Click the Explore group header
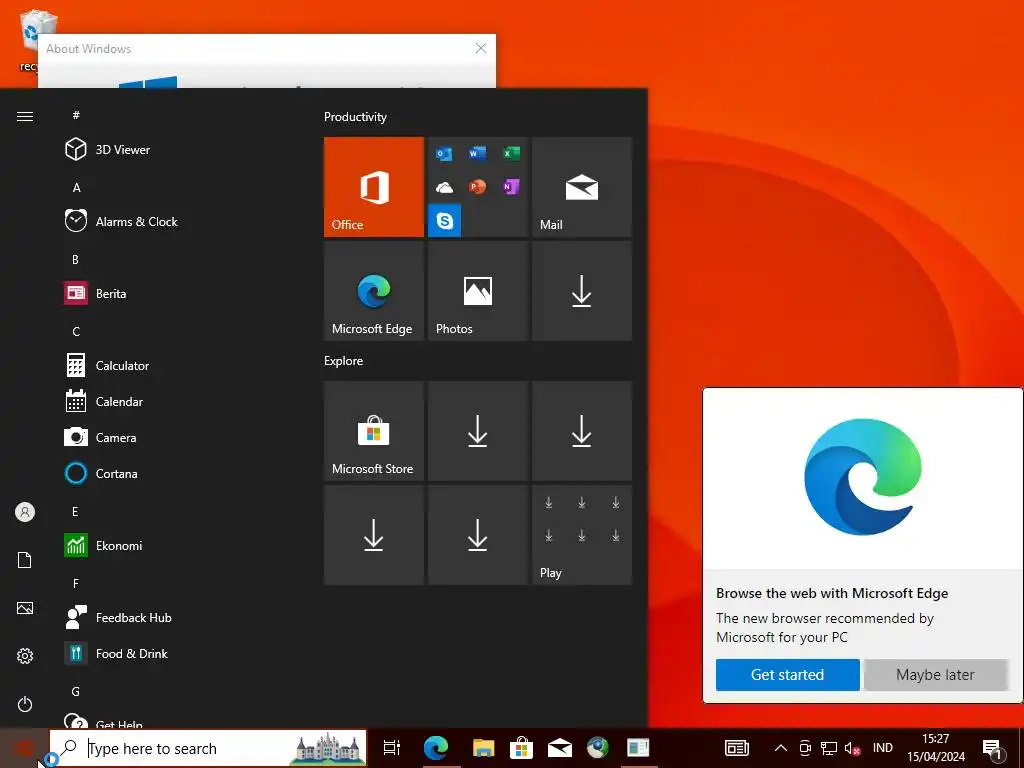The width and height of the screenshot is (1024, 768). click(x=344, y=360)
